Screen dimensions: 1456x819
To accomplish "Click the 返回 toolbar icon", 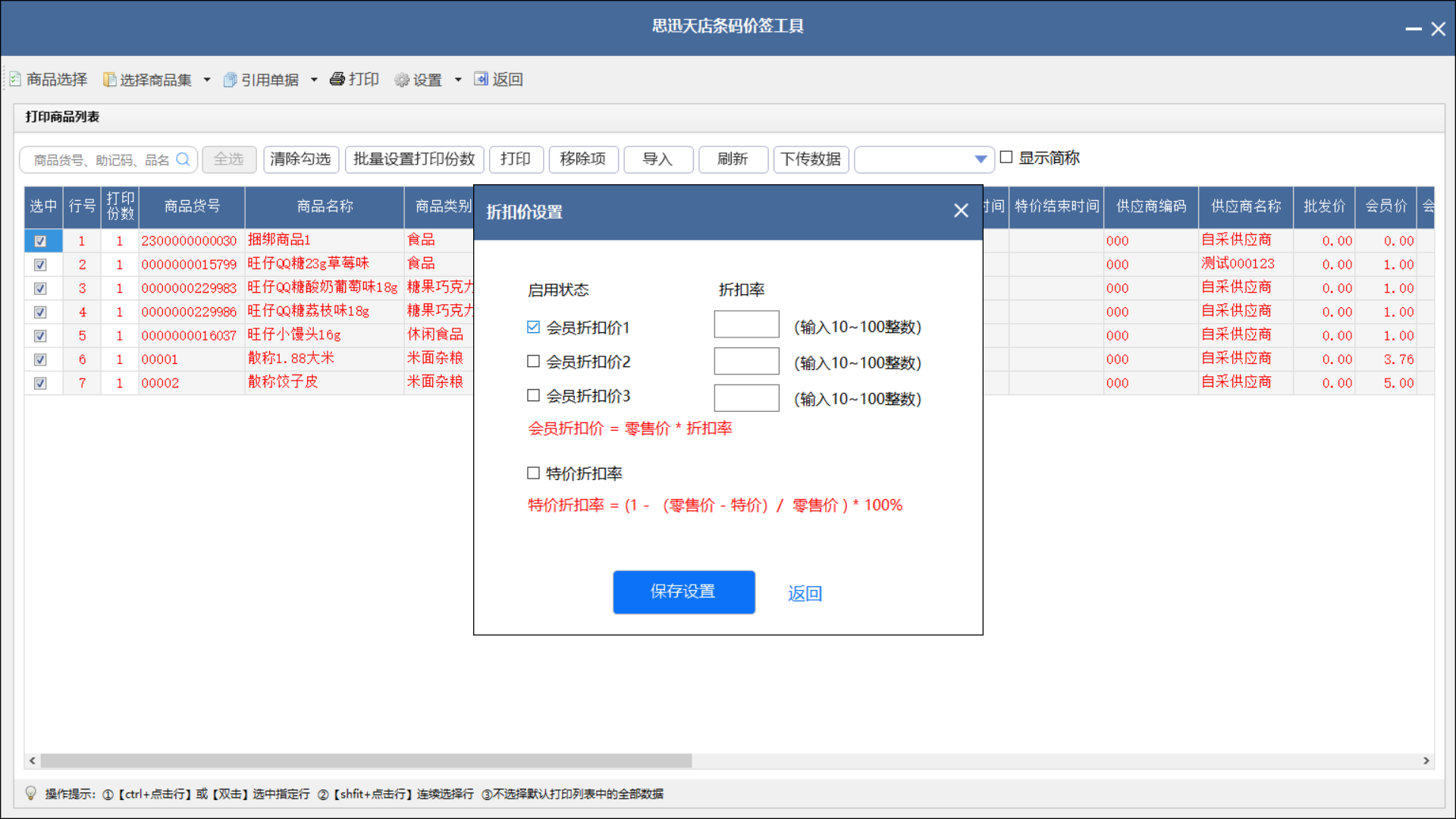I will pos(482,79).
